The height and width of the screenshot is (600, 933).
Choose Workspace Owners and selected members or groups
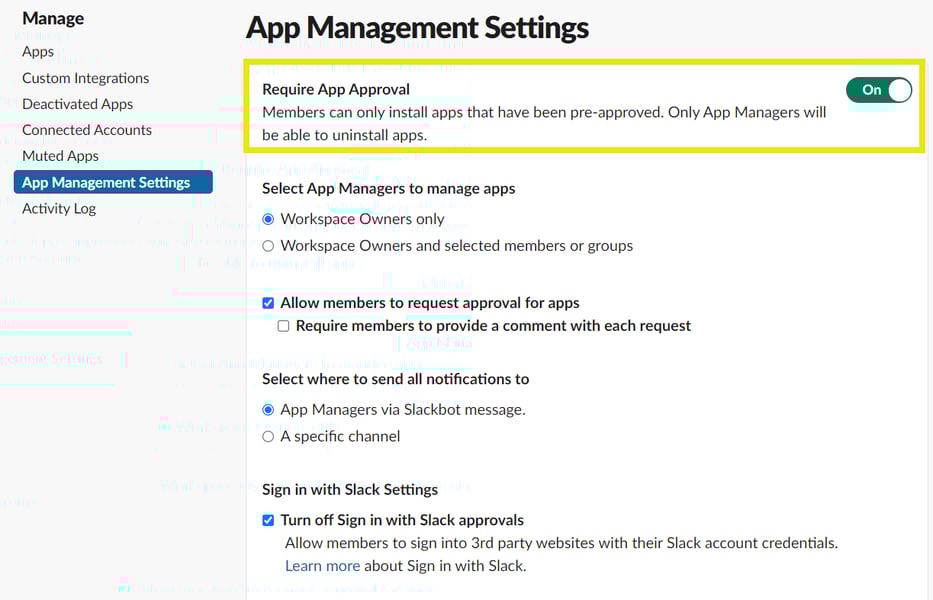268,246
